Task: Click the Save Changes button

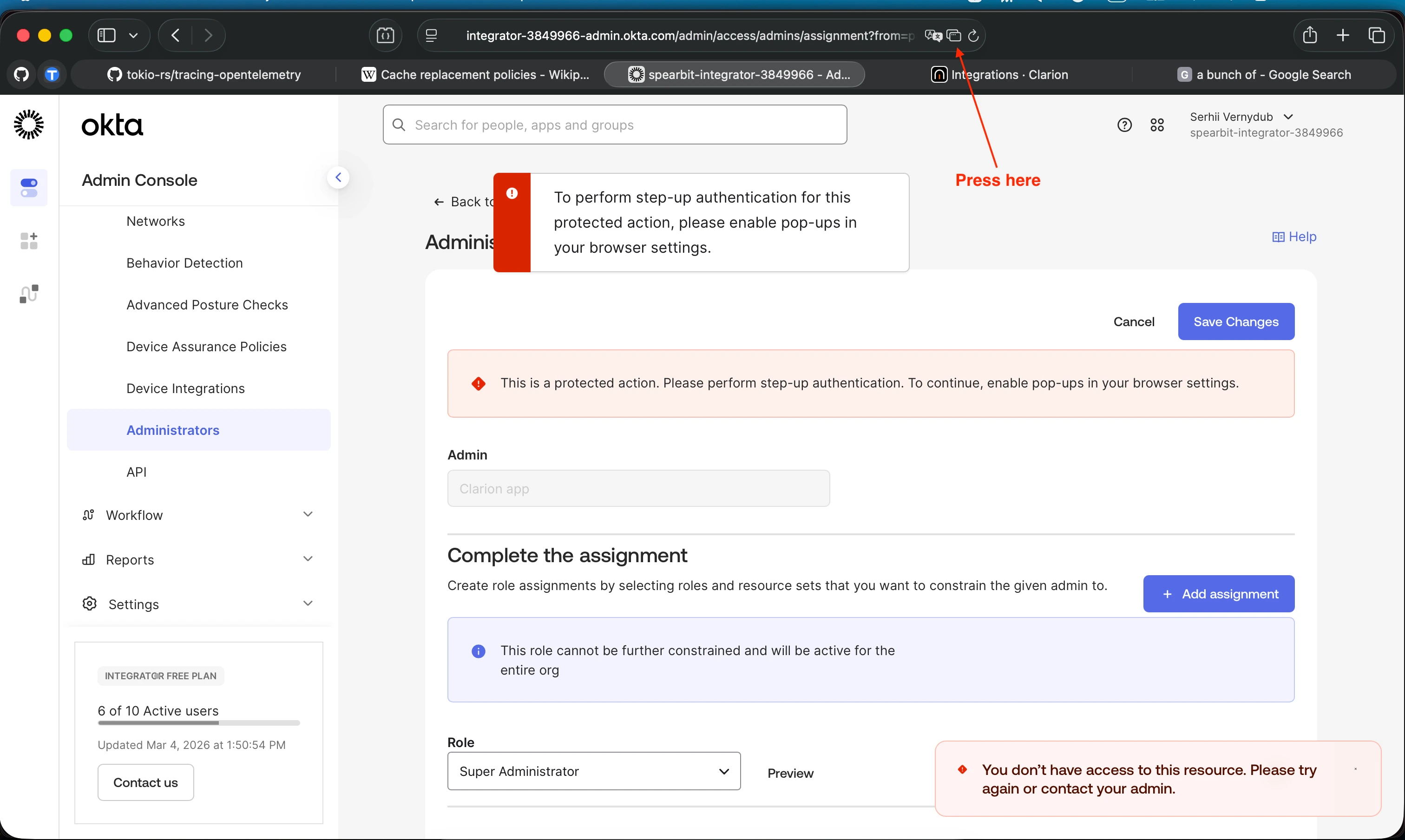Action: pyautogui.click(x=1236, y=322)
